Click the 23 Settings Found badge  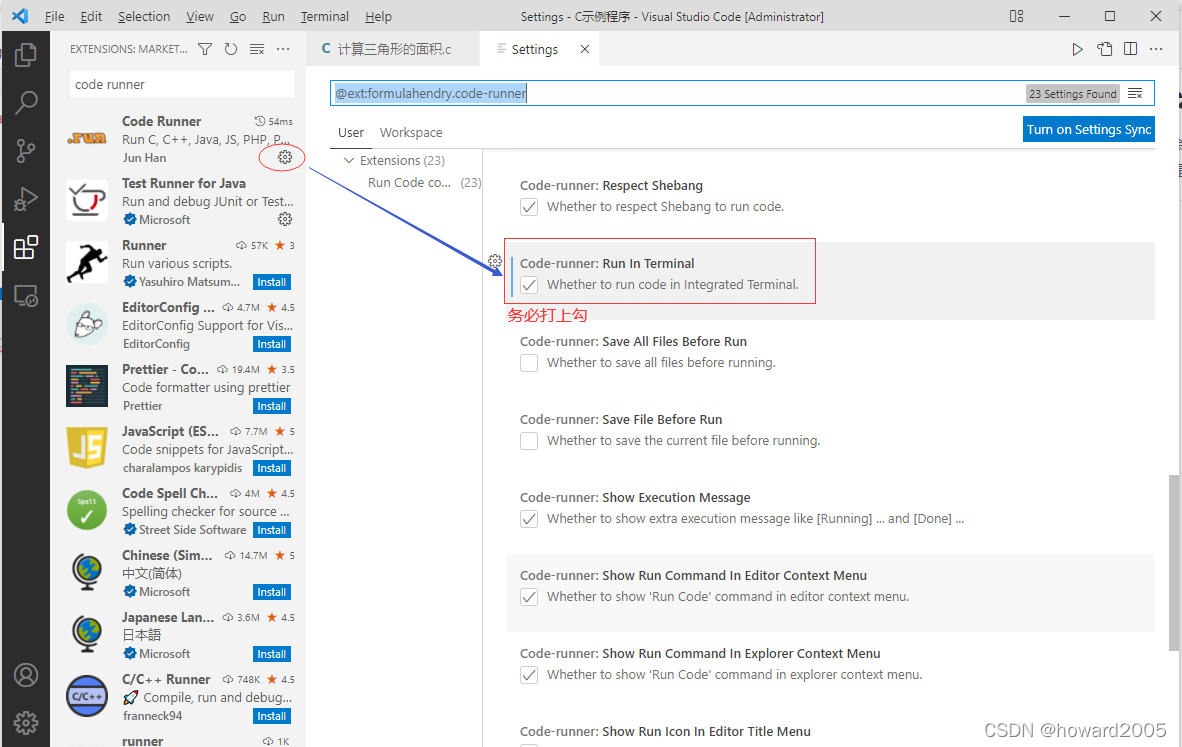click(1073, 93)
